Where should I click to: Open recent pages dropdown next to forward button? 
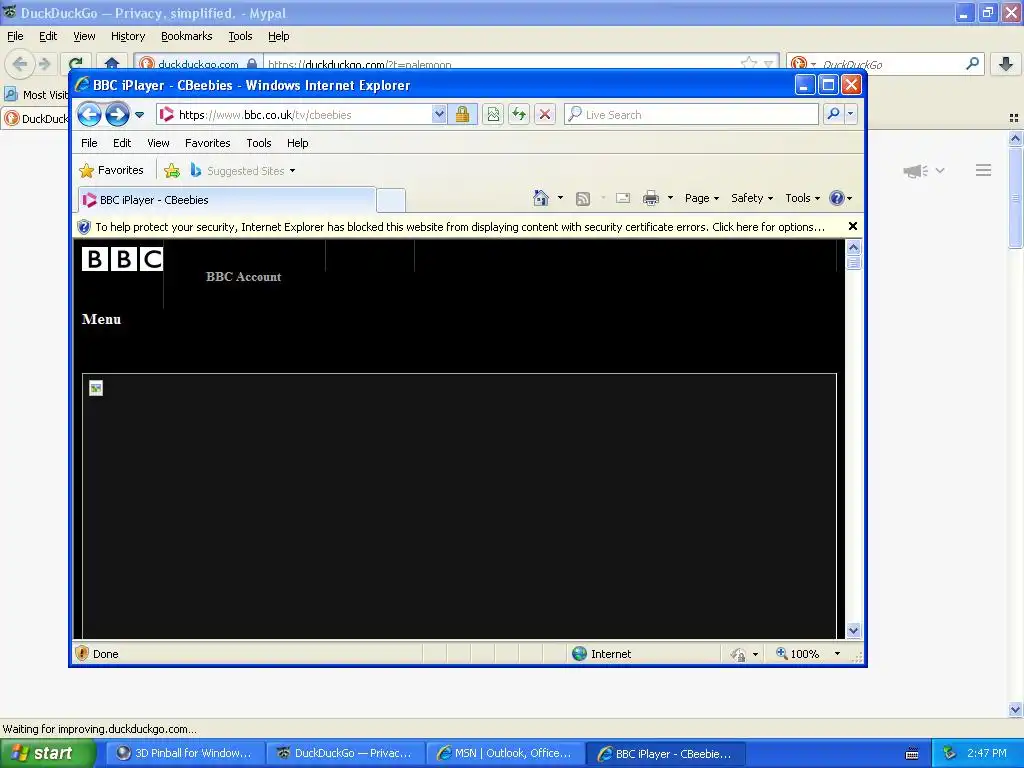[x=139, y=115]
